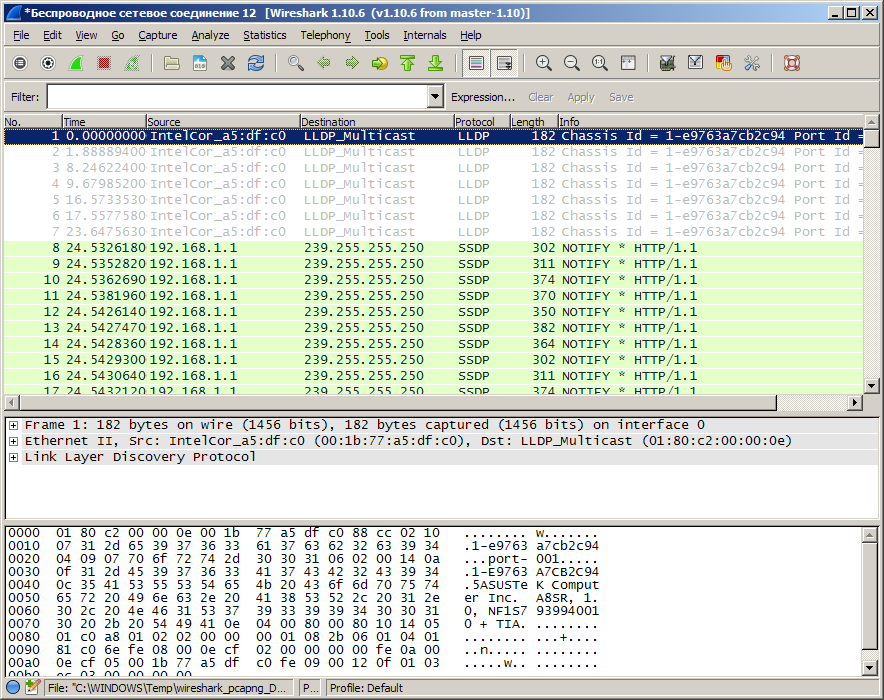Go to packet number icon
Screen dimensions: 884x700
point(379,63)
